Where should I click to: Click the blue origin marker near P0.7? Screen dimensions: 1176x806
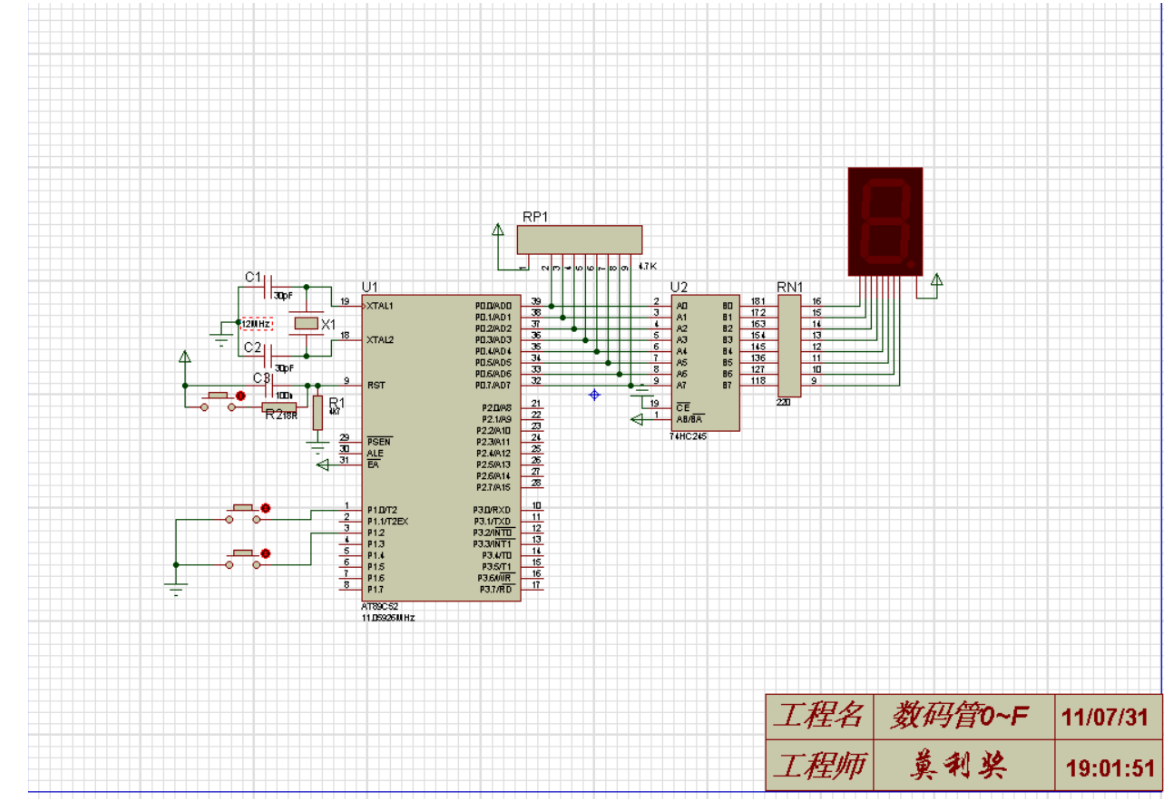pos(594,394)
